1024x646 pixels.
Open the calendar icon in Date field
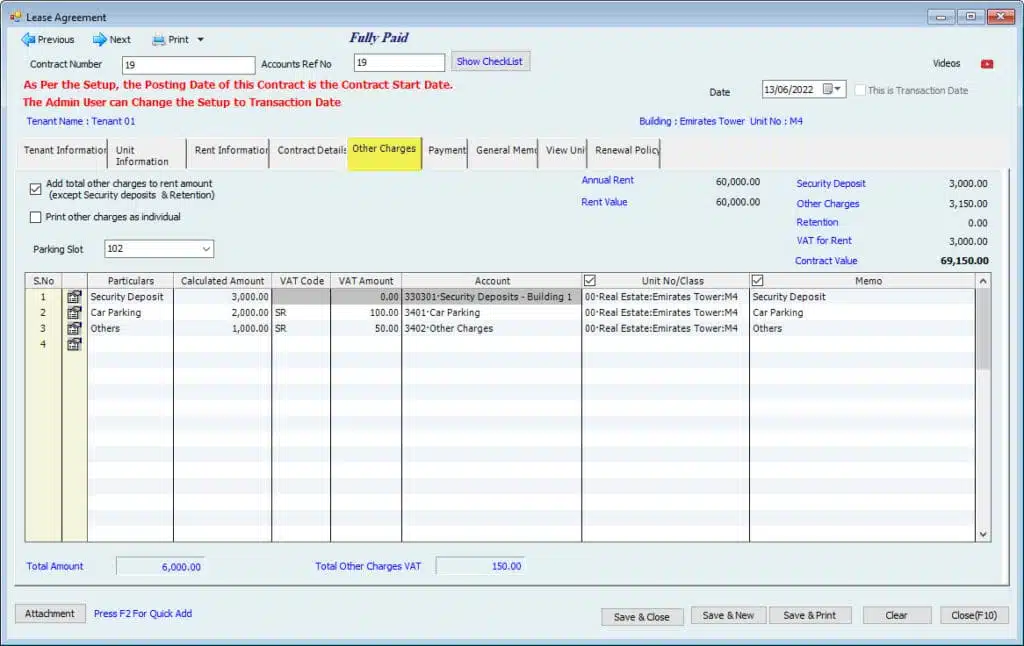click(828, 89)
